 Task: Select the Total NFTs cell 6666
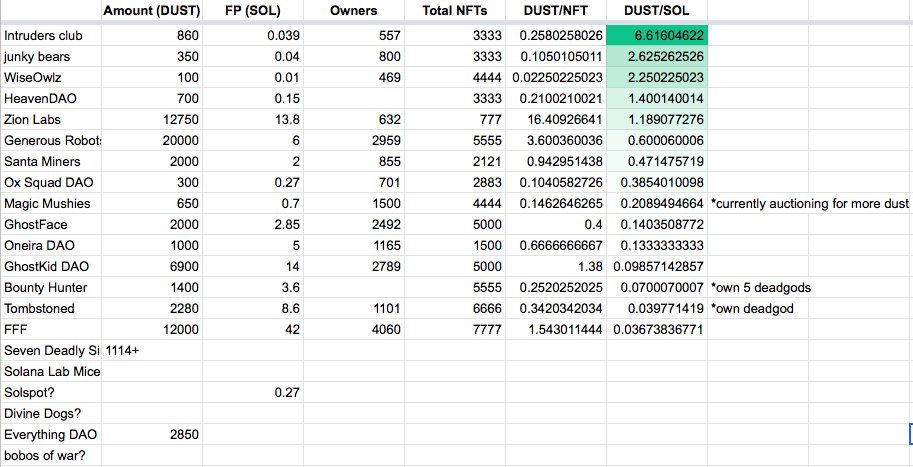[455, 308]
